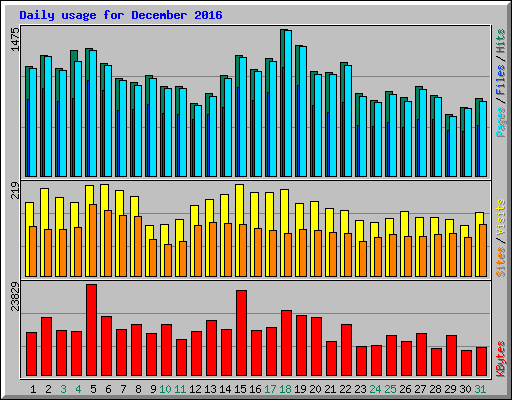Click day 29 on the date axis
The height and width of the screenshot is (400, 512).
click(450, 389)
